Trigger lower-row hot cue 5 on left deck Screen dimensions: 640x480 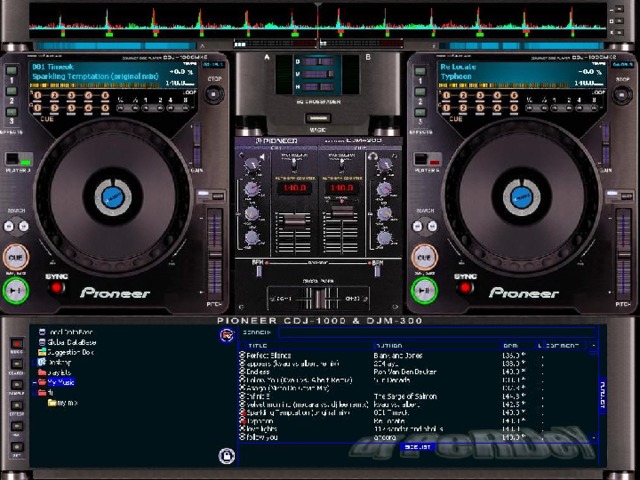pyautogui.click(x=105, y=108)
